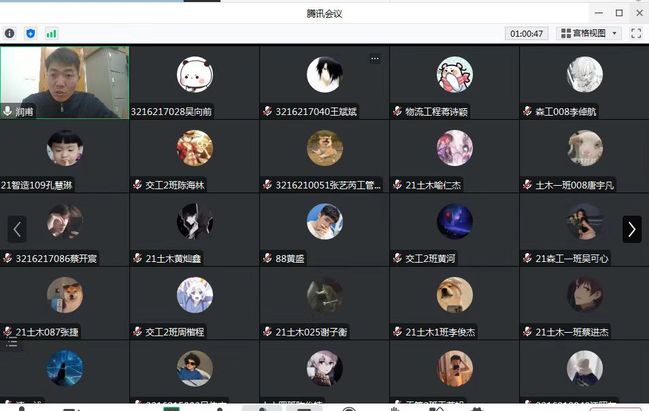Screen dimensions: 649x411
Task: Toggle the microphone icon on 润甫's video tile
Action: (7, 111)
